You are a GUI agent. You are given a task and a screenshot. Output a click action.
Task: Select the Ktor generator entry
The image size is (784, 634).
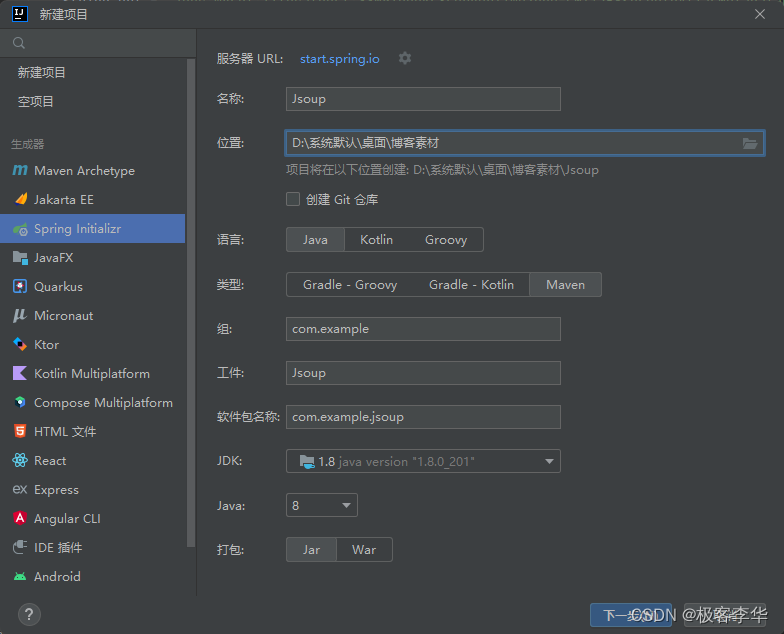(x=92, y=344)
